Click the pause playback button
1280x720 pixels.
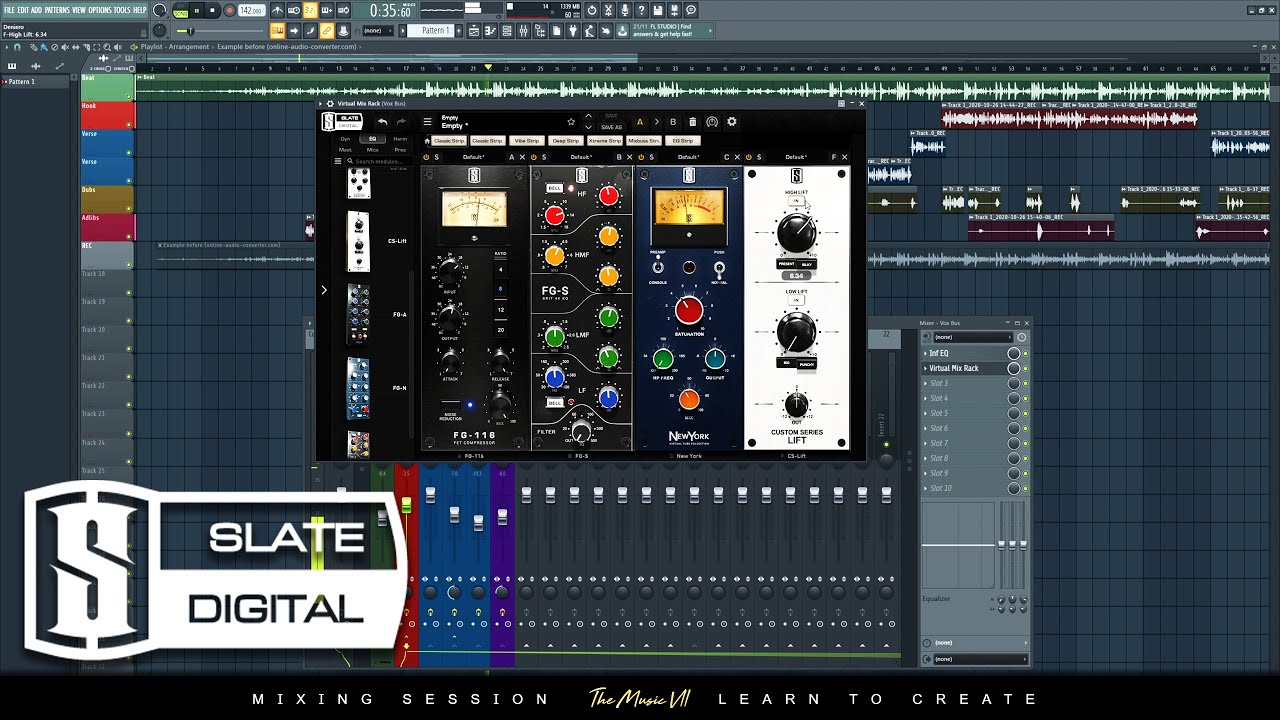[x=197, y=10]
